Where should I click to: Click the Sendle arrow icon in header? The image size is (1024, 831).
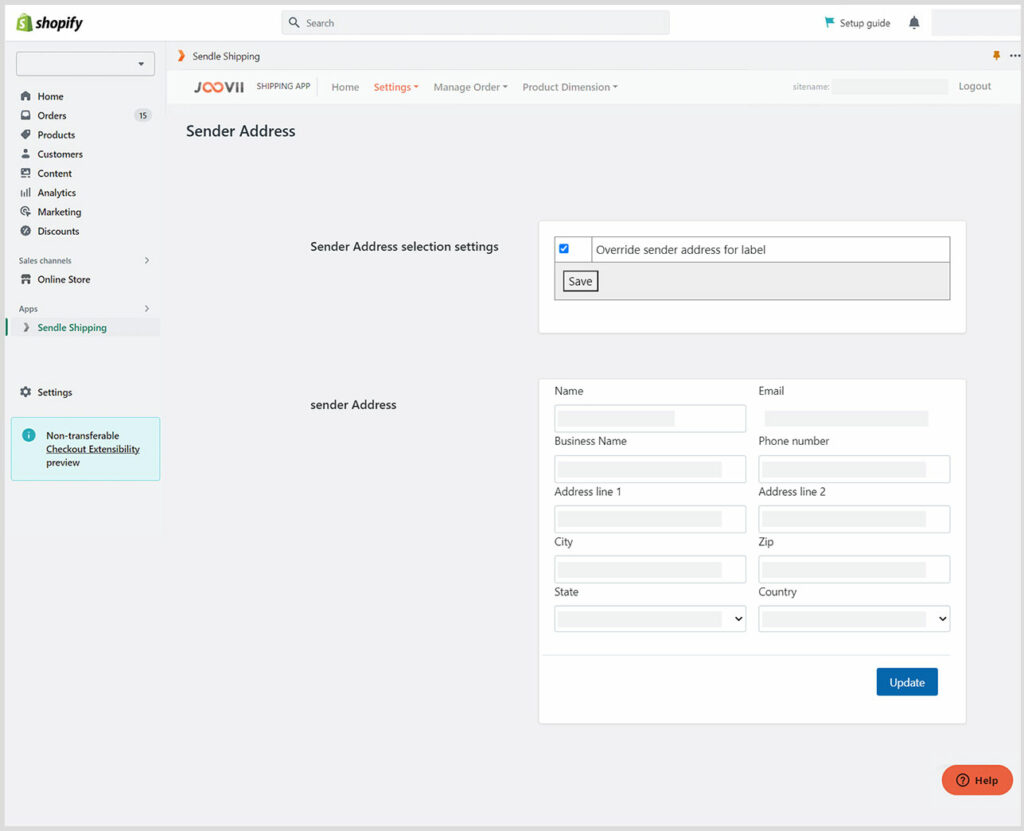pos(181,56)
